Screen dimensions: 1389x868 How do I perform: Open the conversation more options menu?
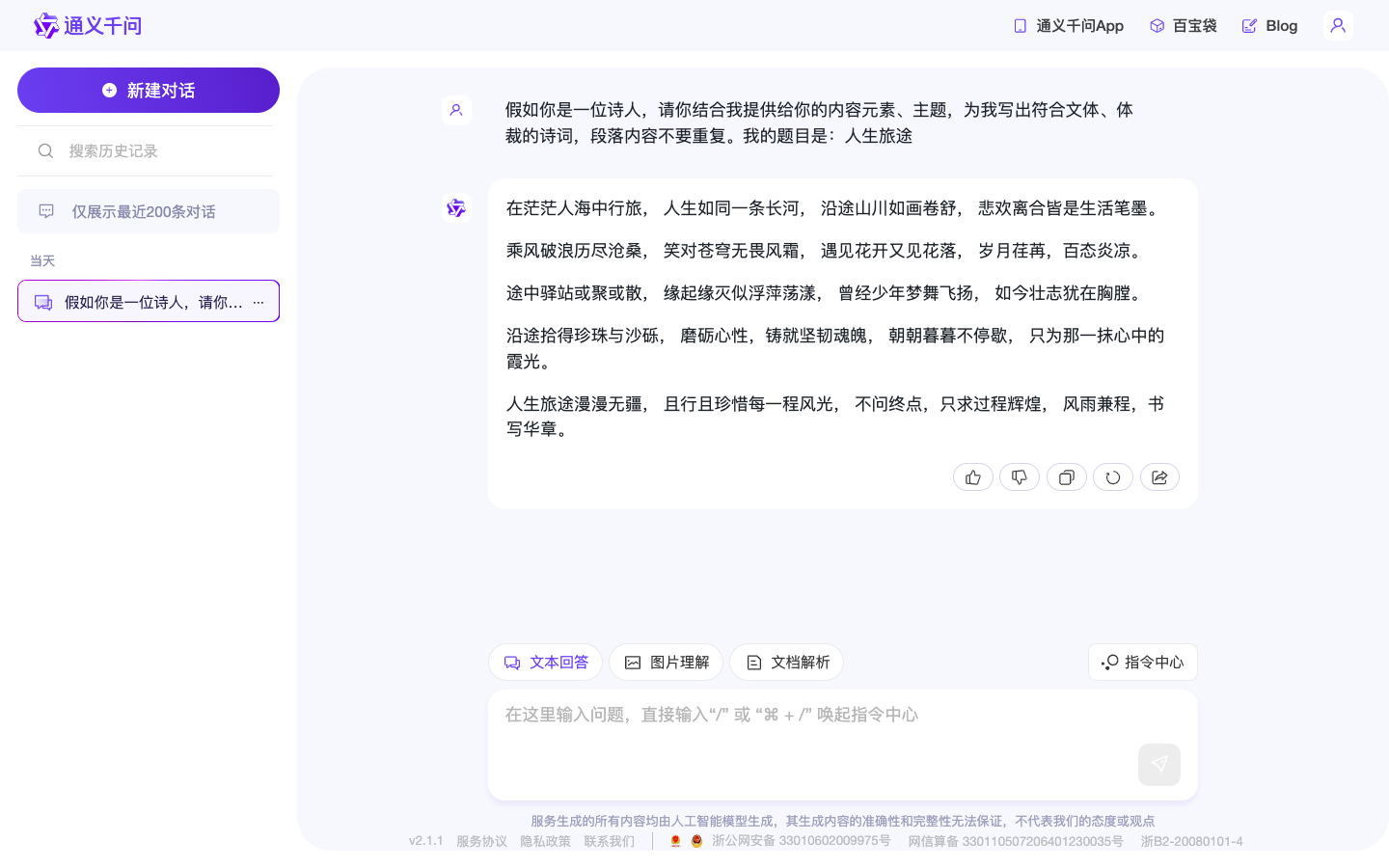click(258, 301)
